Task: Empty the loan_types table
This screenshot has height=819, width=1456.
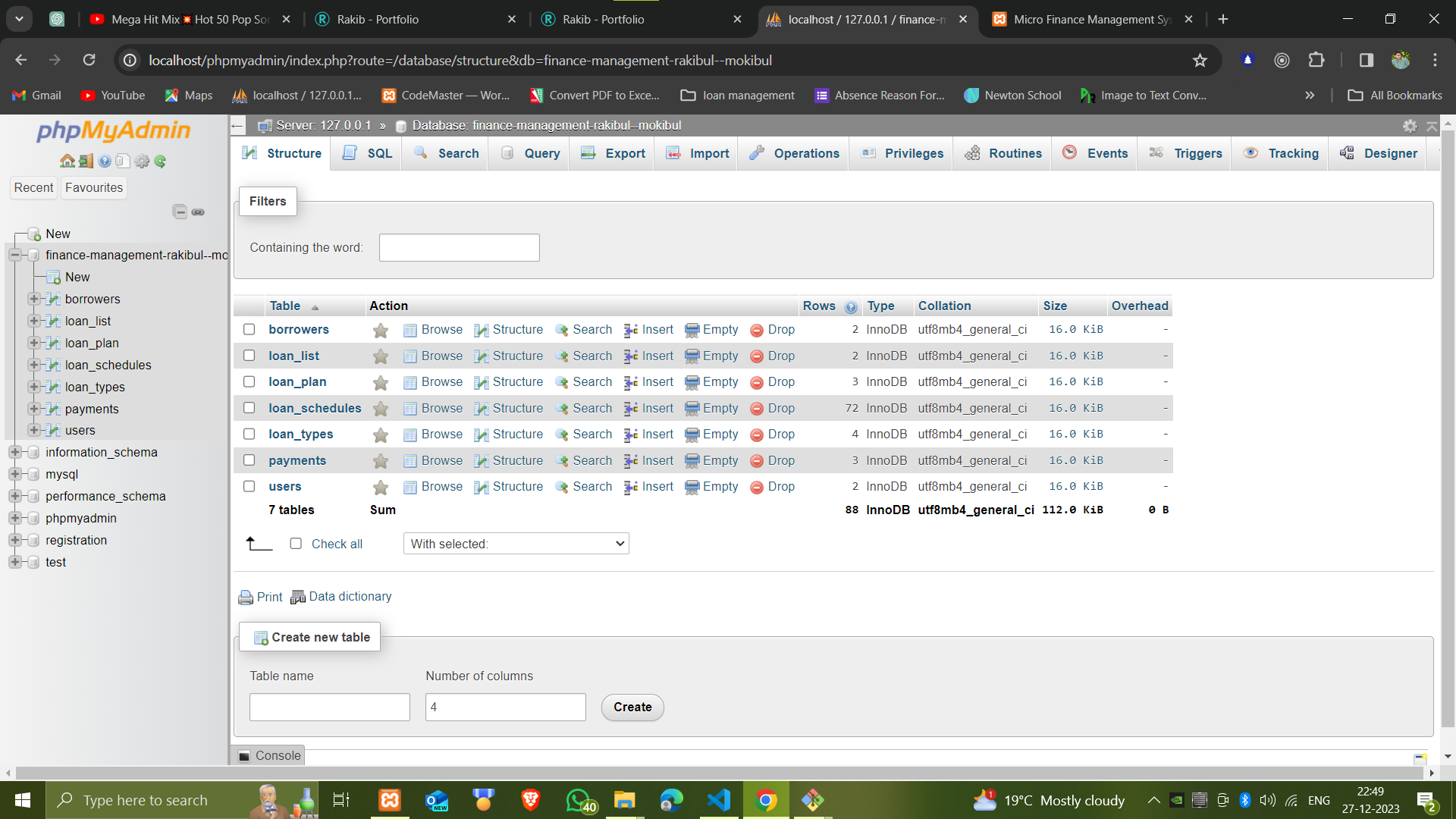Action: 711,435
